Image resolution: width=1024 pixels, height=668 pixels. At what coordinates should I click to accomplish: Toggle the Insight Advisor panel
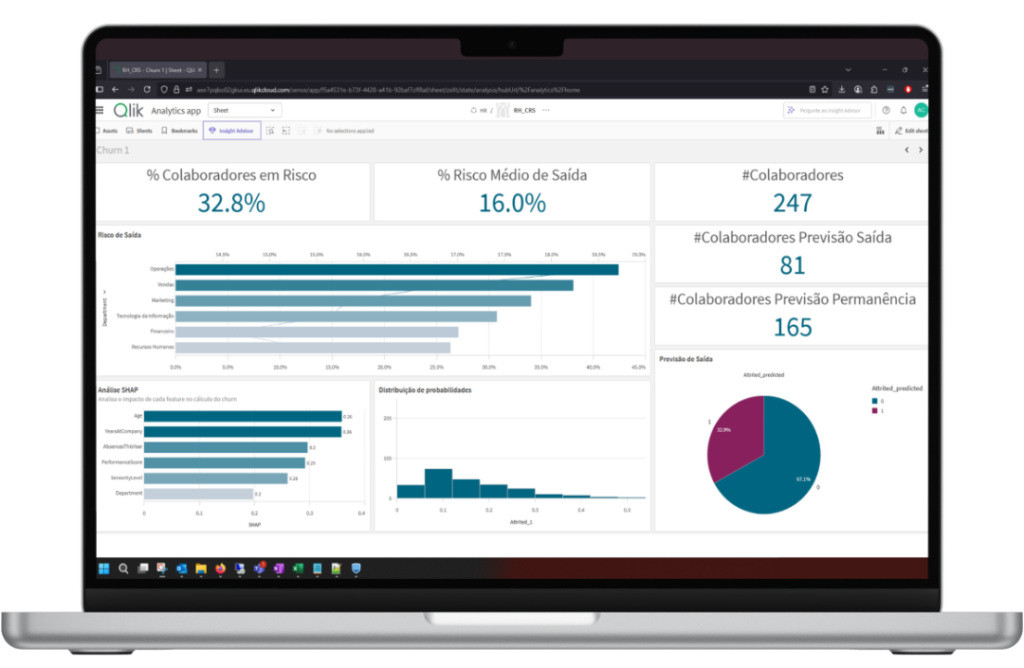click(232, 131)
